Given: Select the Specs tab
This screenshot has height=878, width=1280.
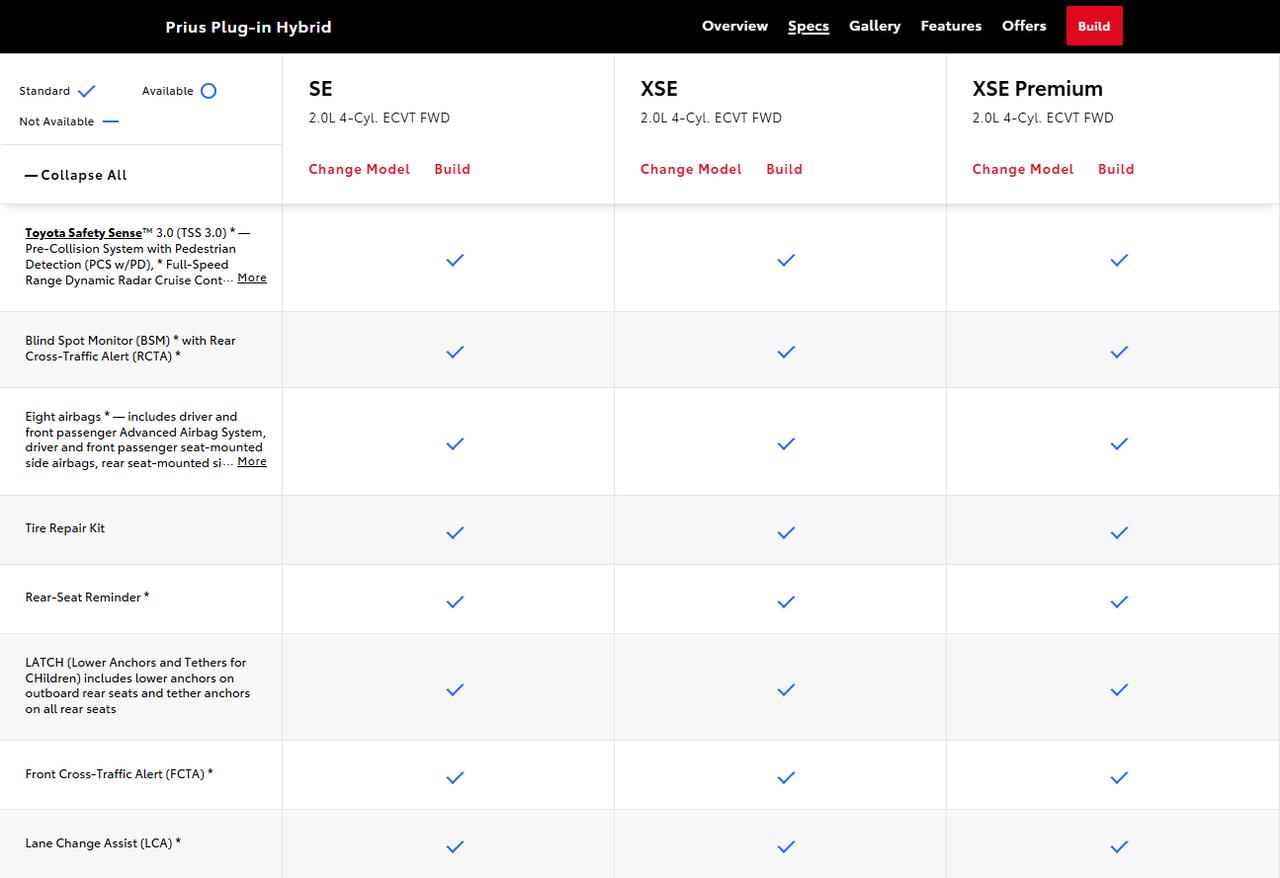Looking at the screenshot, I should tap(808, 26).
